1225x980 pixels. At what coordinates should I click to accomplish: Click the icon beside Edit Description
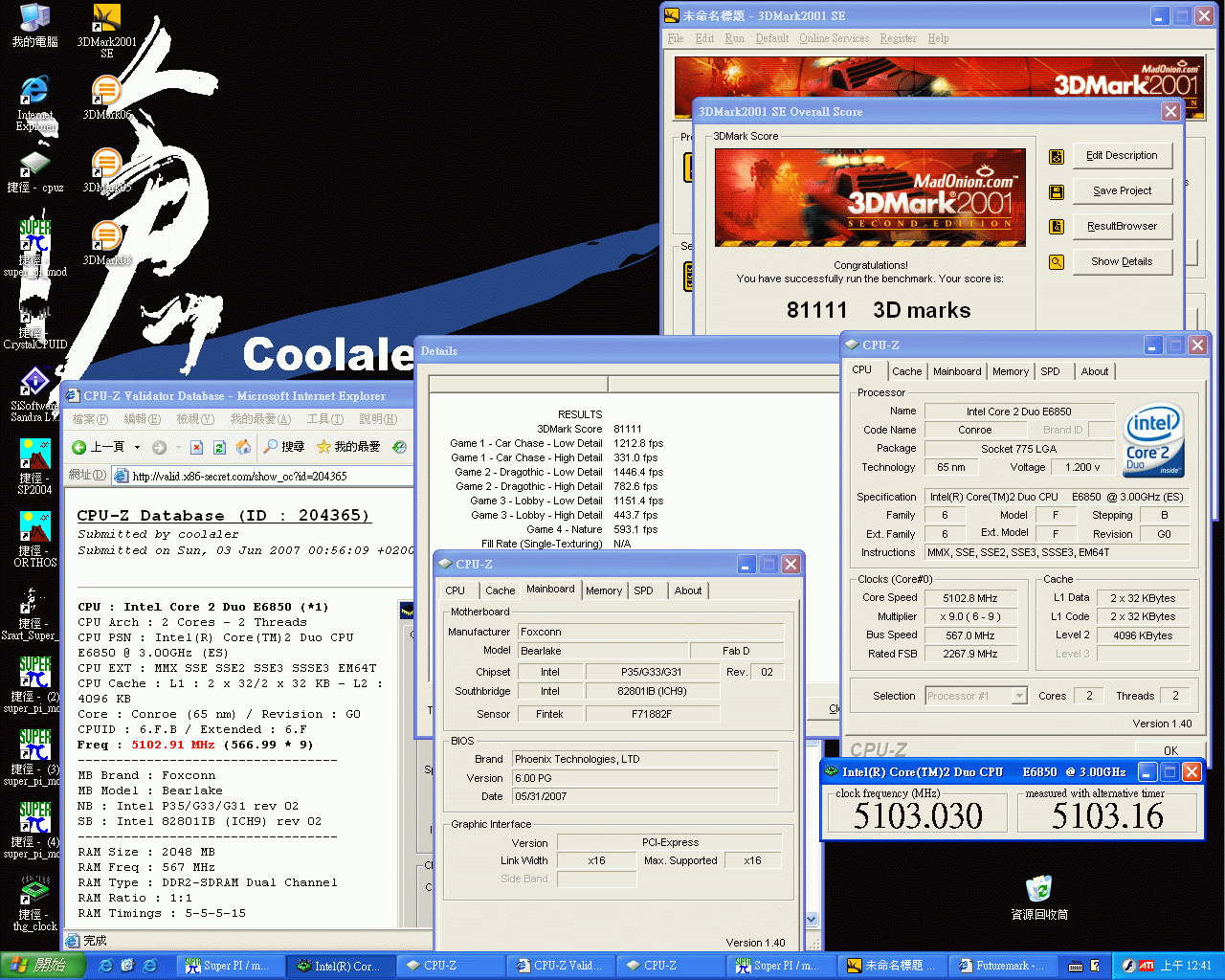[1057, 156]
